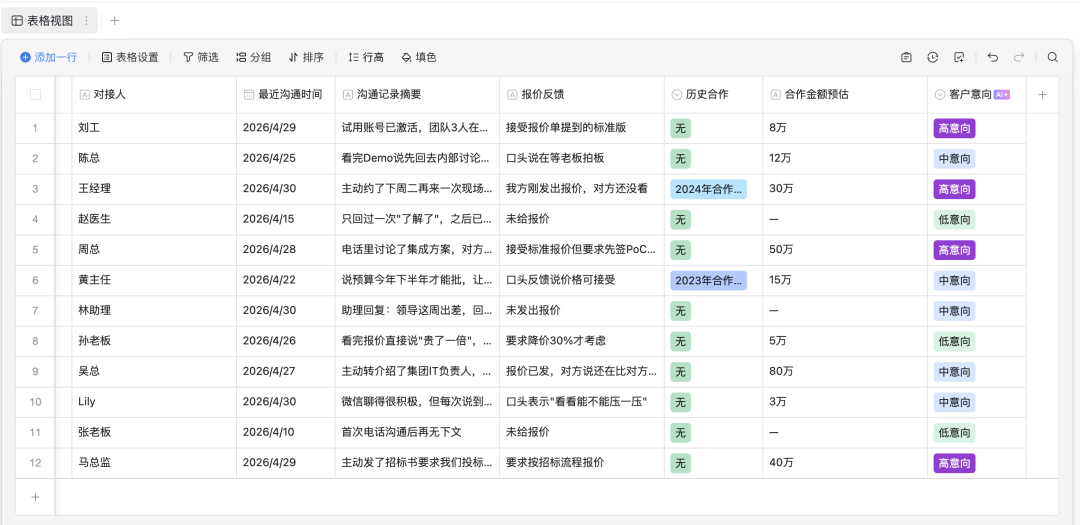Click the 添加一行 button
1080x525 pixels.
point(48,58)
